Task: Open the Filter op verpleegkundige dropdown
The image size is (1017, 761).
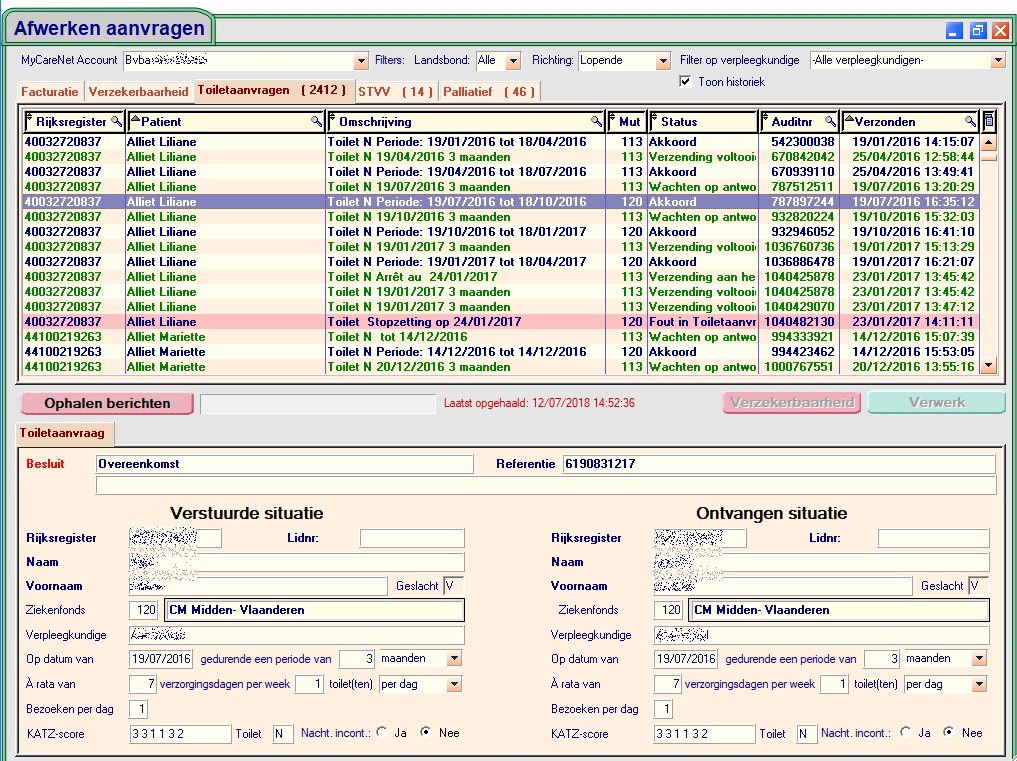Action: point(997,61)
